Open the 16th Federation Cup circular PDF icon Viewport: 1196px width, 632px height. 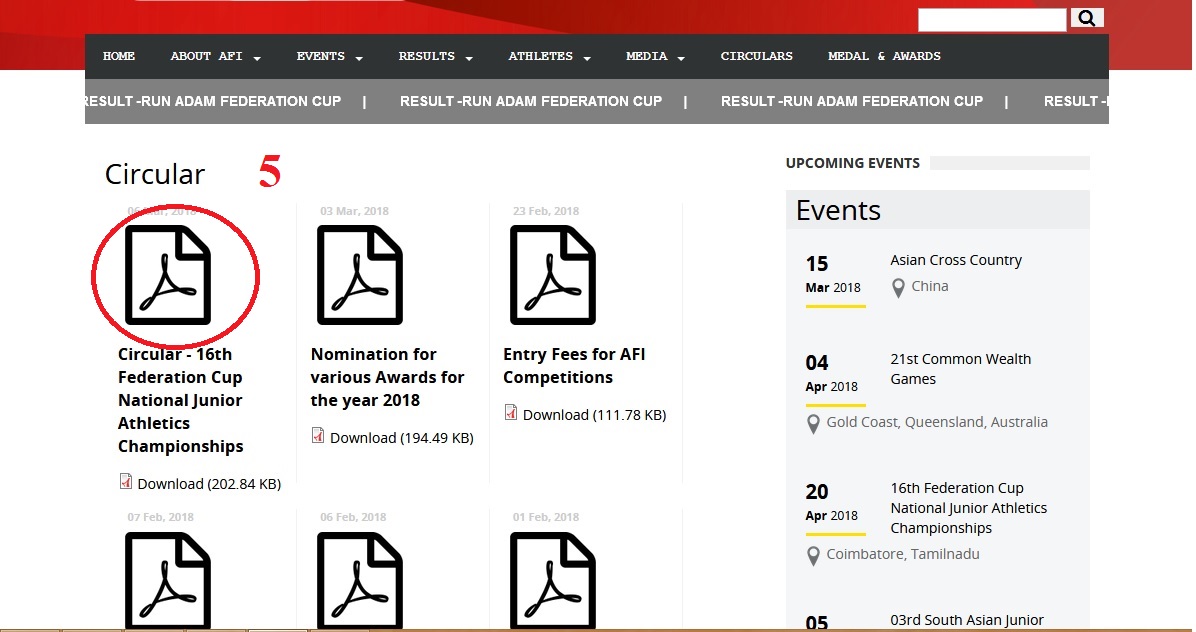coord(168,274)
